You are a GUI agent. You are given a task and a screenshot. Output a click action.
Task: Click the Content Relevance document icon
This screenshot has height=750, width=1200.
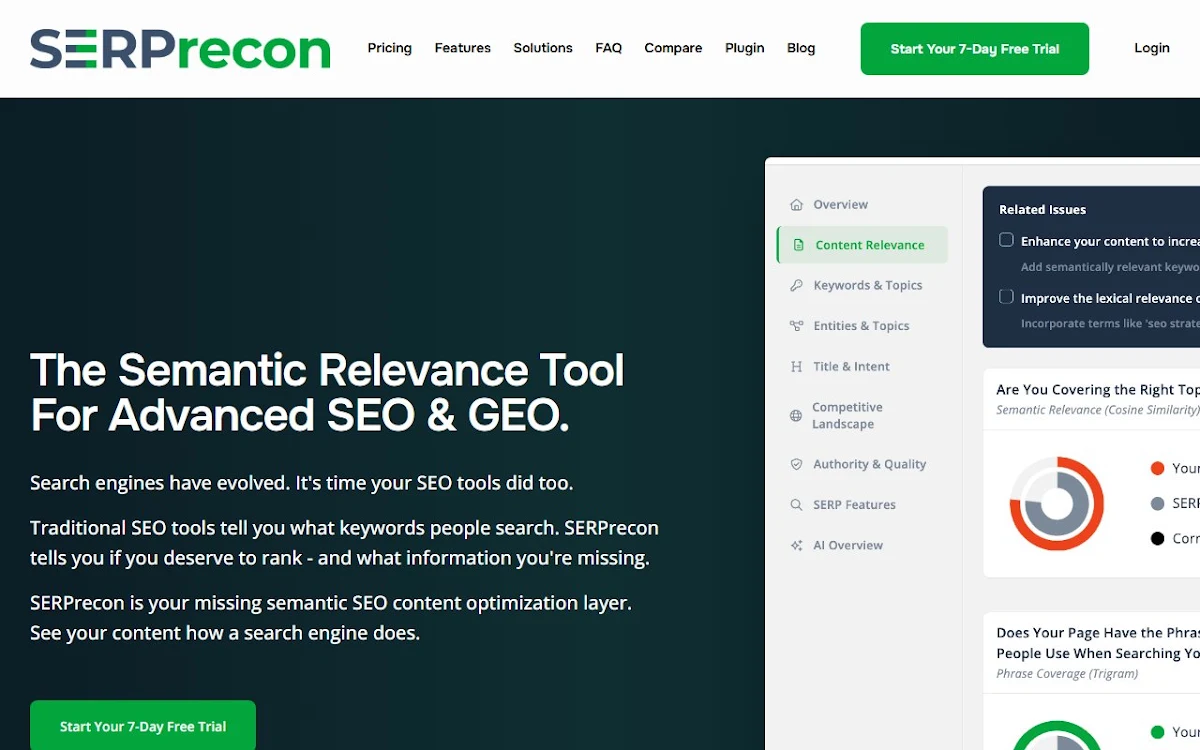798,245
